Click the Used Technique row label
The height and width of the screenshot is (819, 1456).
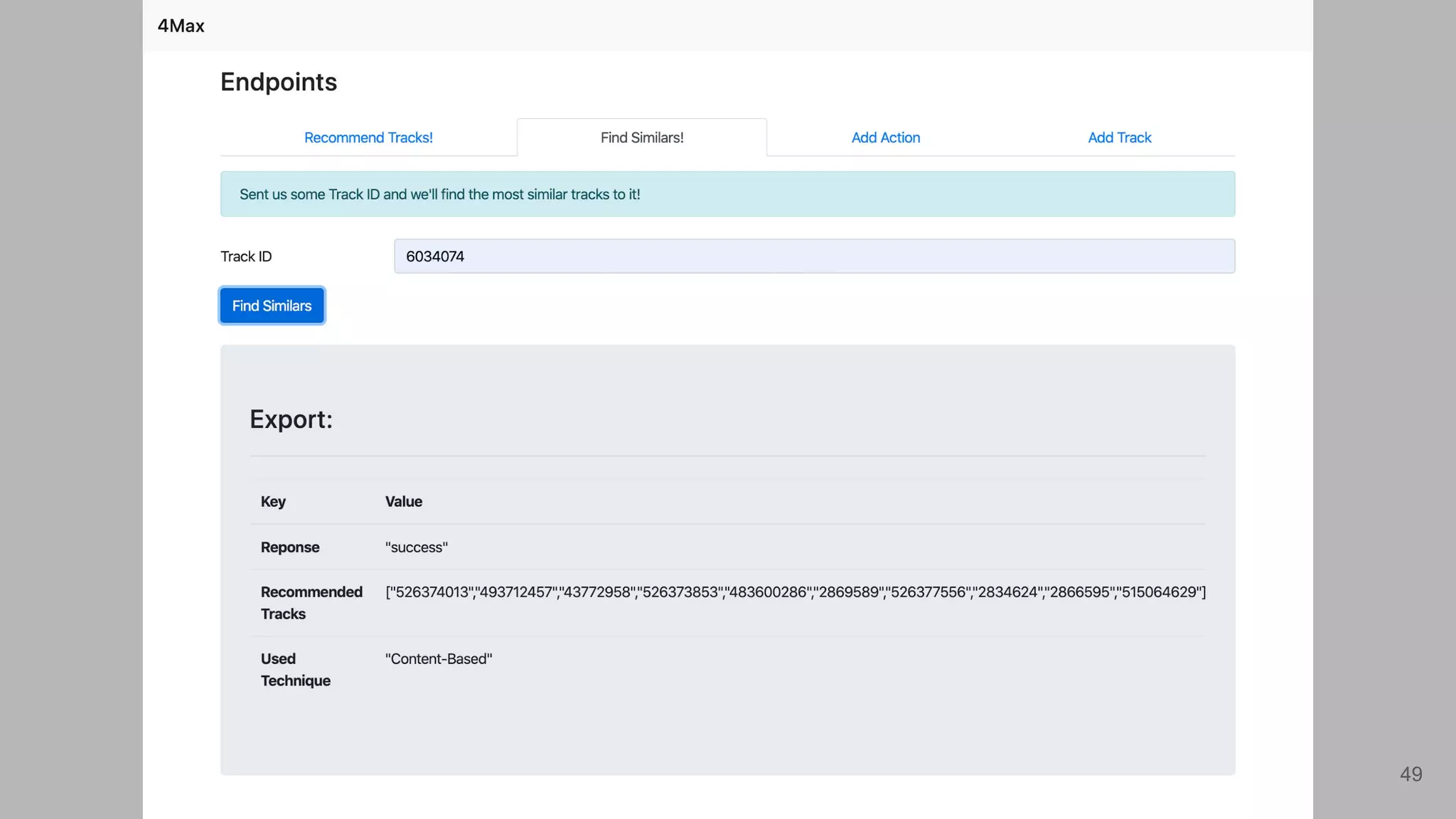pyautogui.click(x=295, y=669)
